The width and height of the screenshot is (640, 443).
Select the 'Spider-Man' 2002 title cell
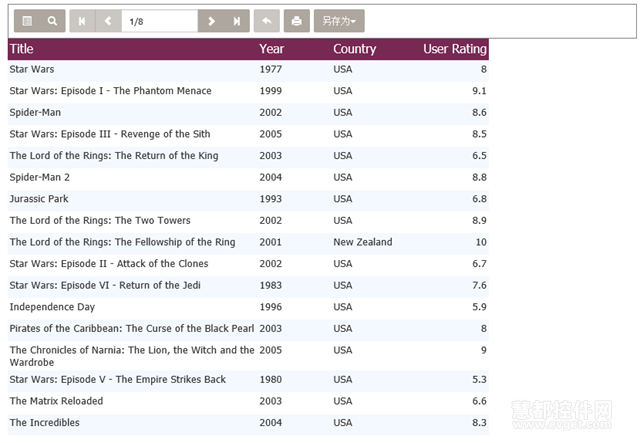[35, 113]
